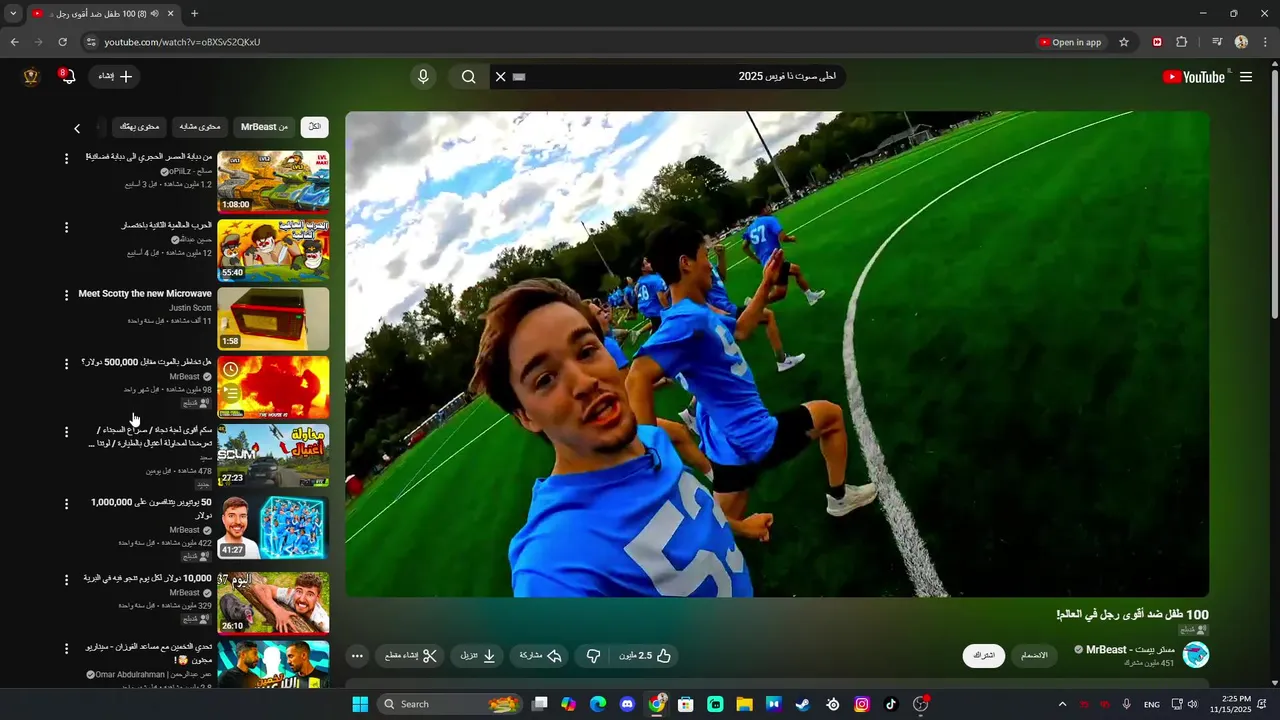This screenshot has height=720, width=1280.
Task: Bookmark this page with the star
Action: 1124,42
